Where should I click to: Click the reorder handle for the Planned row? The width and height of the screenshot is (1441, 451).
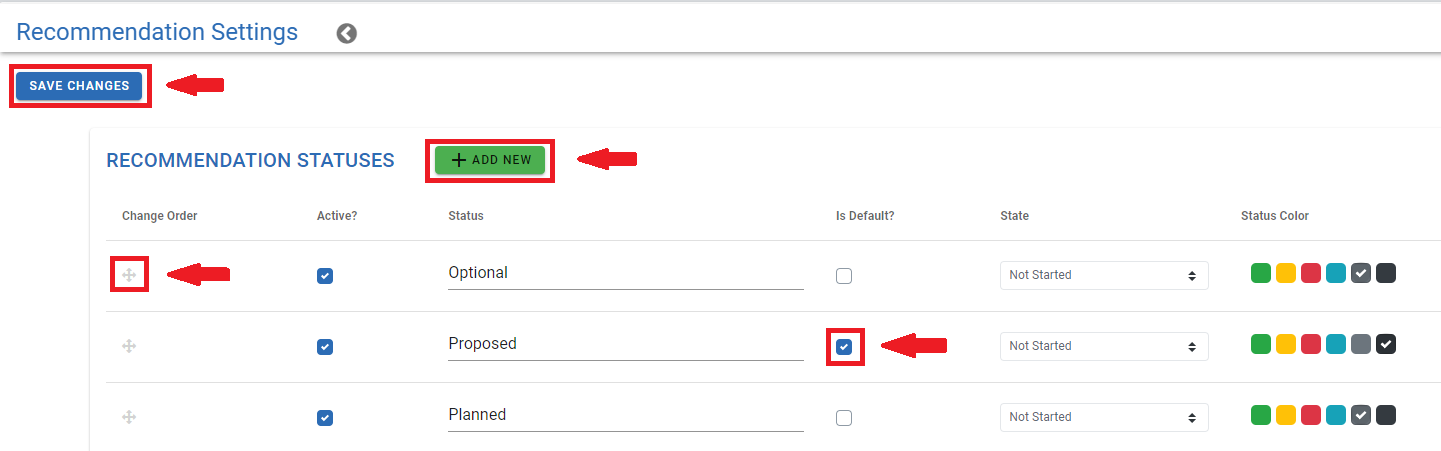[129, 417]
